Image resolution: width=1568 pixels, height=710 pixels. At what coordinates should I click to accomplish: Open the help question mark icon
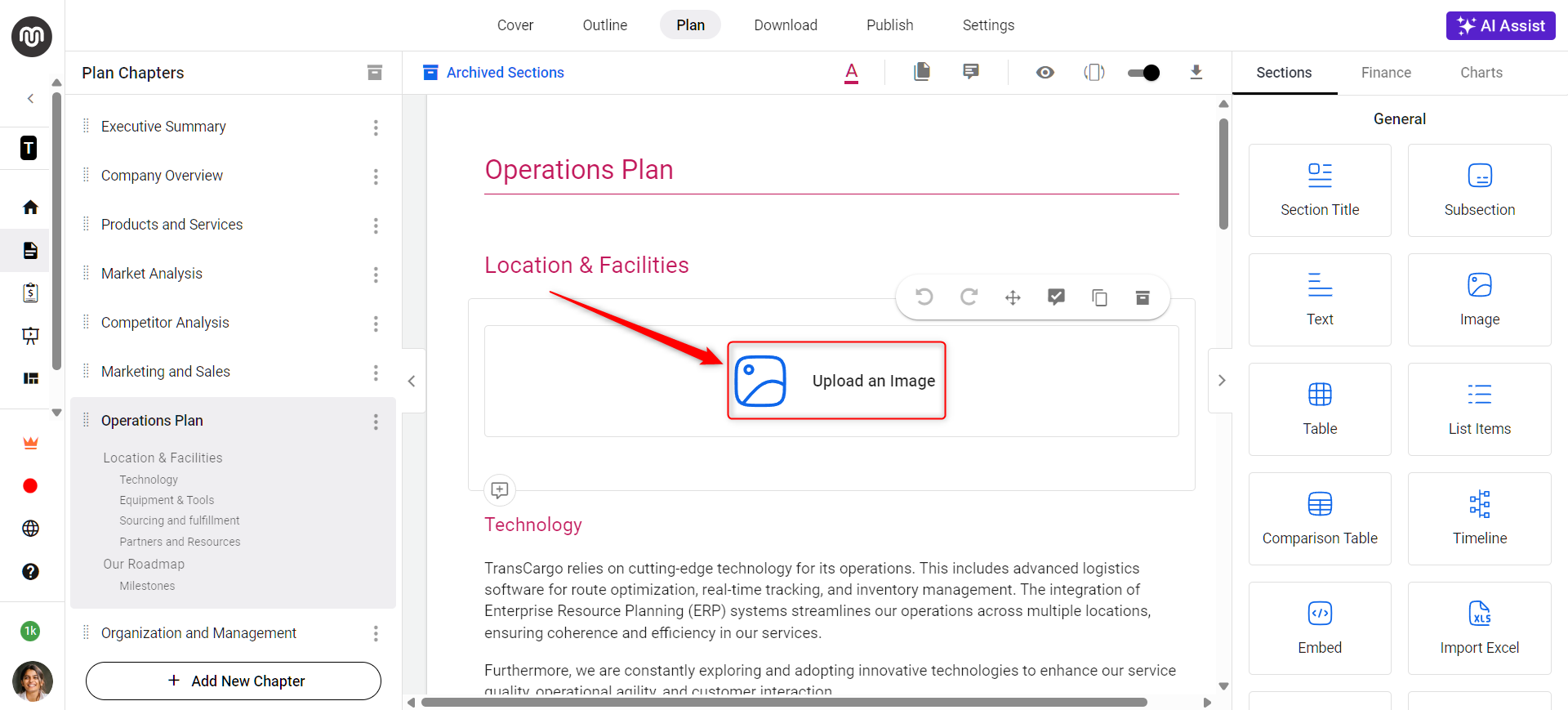pos(30,572)
